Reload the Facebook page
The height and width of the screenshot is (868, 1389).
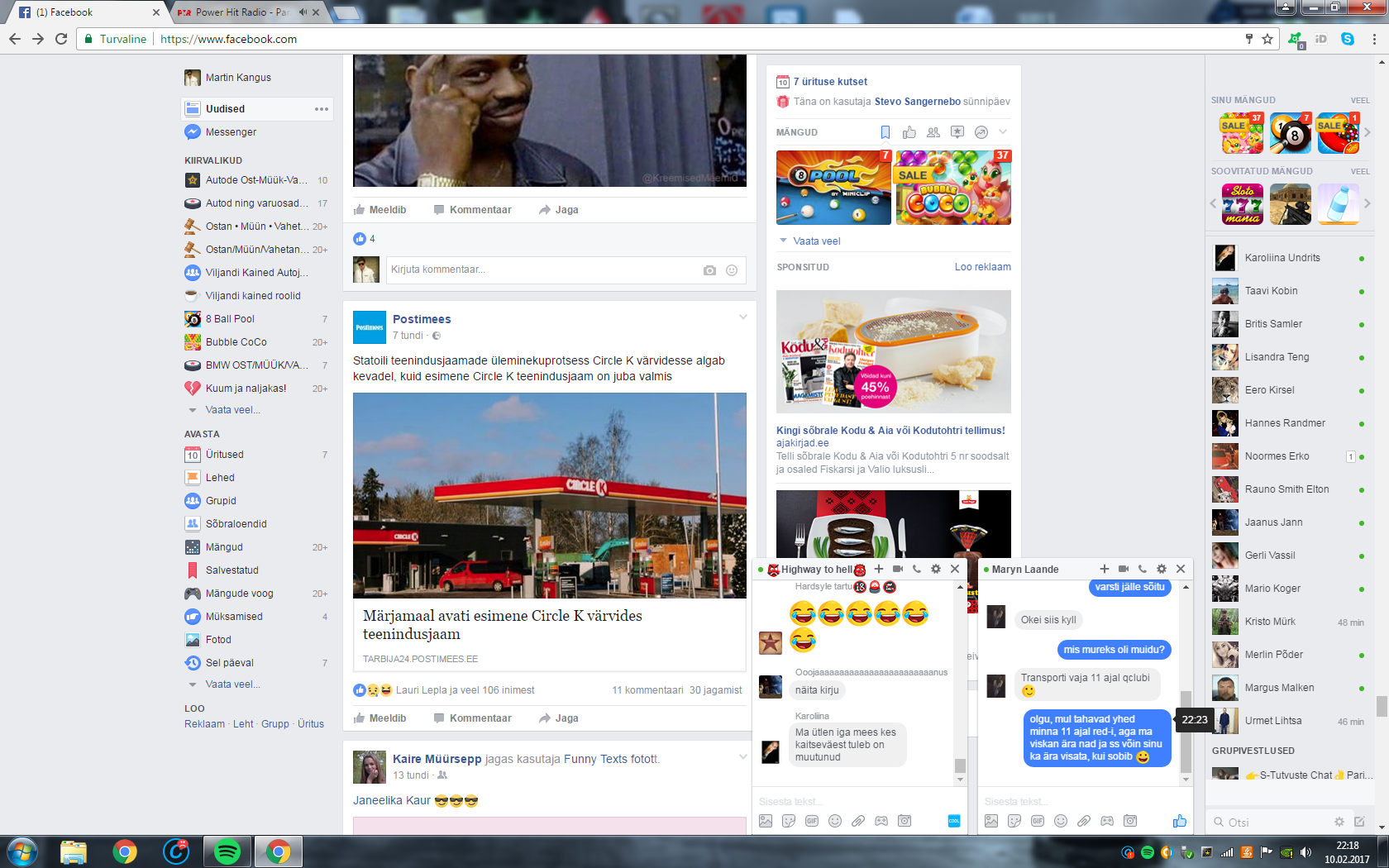[61, 39]
